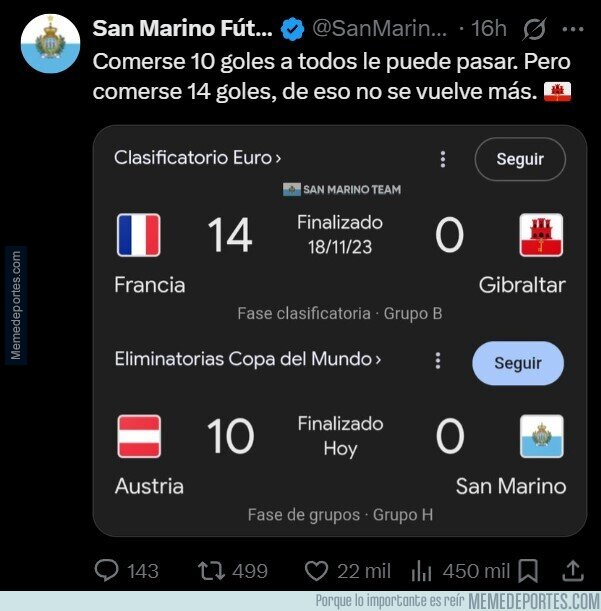Bookmark this tweet
Screen dimensions: 601x611
(x=528, y=570)
